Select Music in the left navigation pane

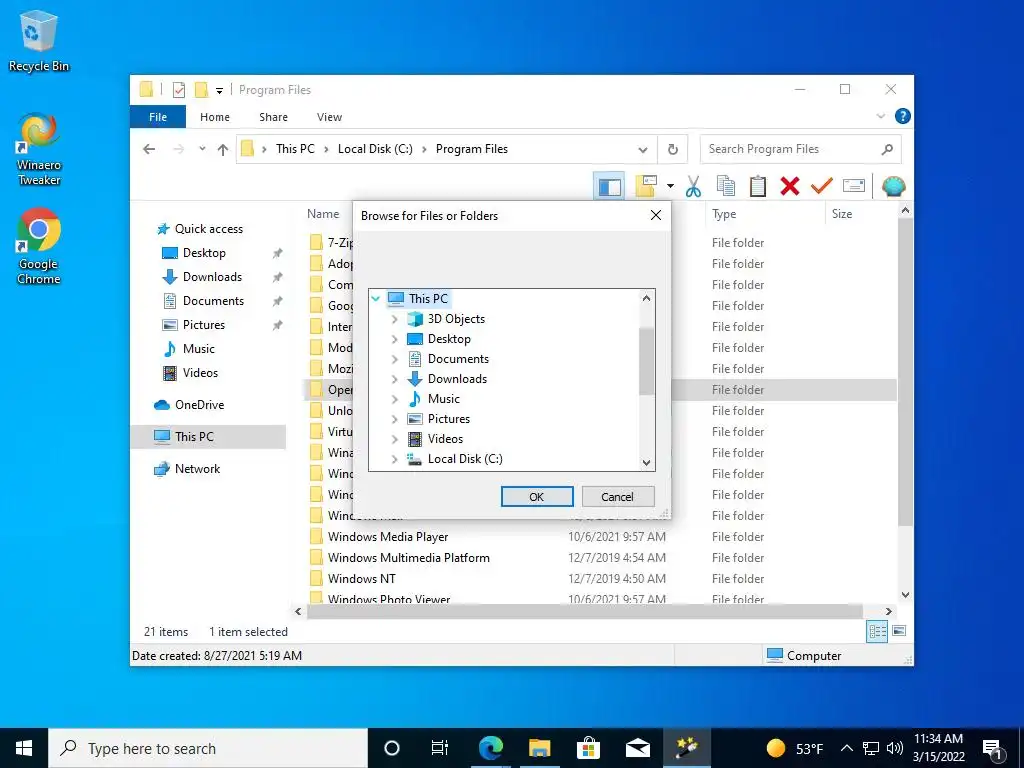coord(199,349)
